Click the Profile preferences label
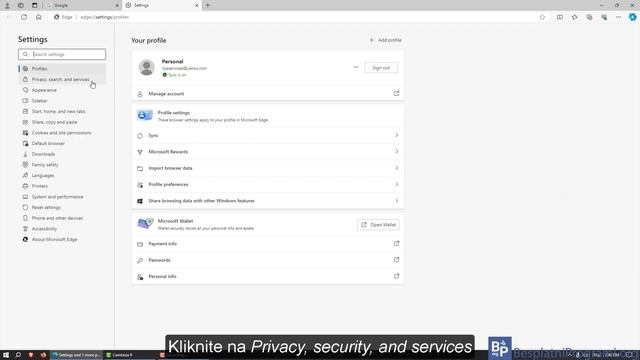Screen dimensions: 640x360 (168, 184)
